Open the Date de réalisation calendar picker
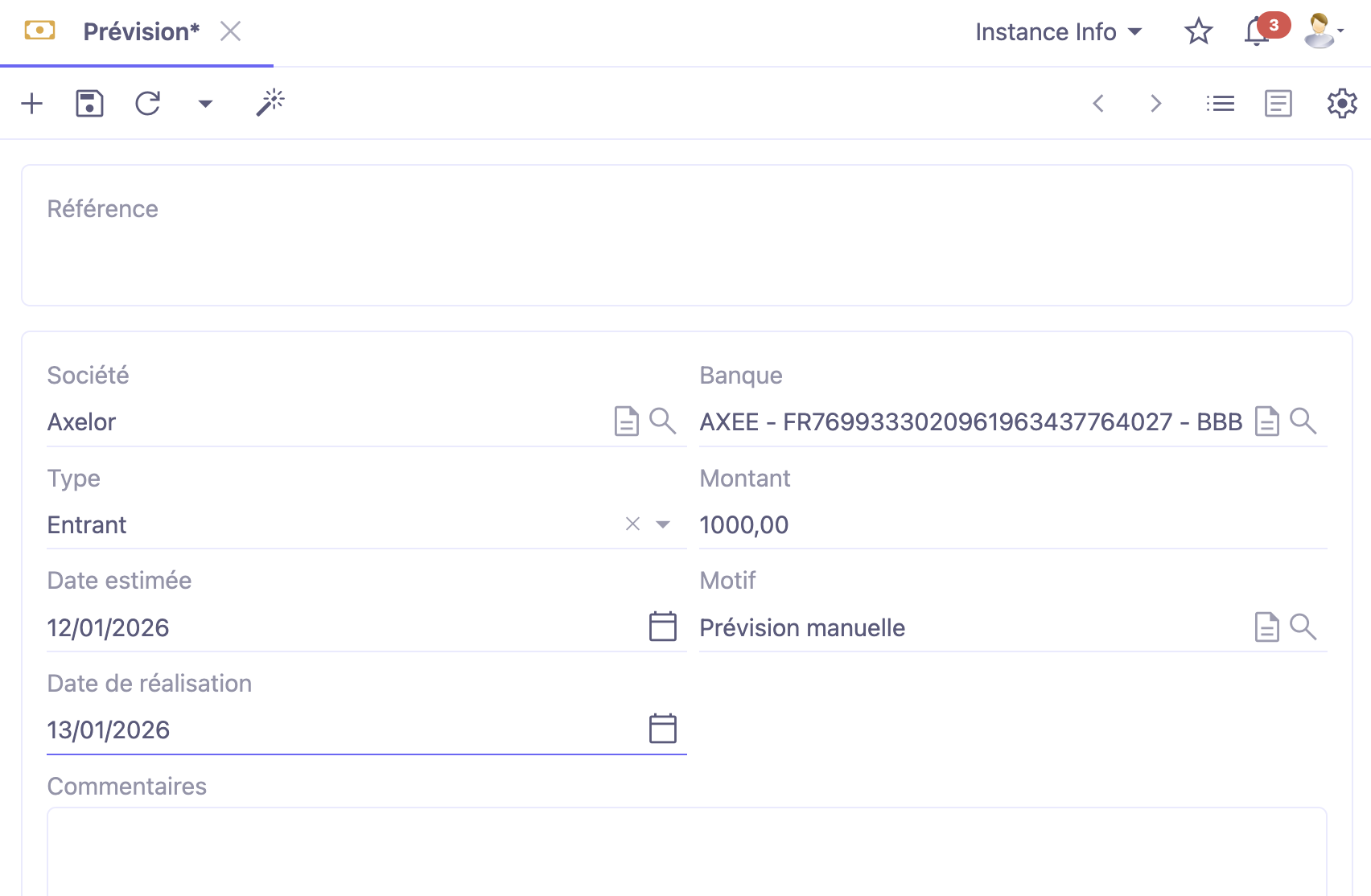The image size is (1371, 896). pyautogui.click(x=661, y=729)
